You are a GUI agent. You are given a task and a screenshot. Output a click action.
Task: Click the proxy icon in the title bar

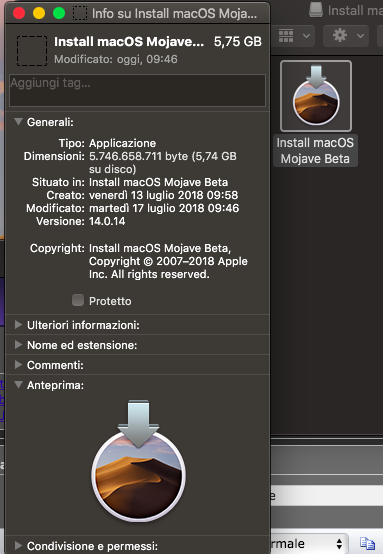click(80, 13)
